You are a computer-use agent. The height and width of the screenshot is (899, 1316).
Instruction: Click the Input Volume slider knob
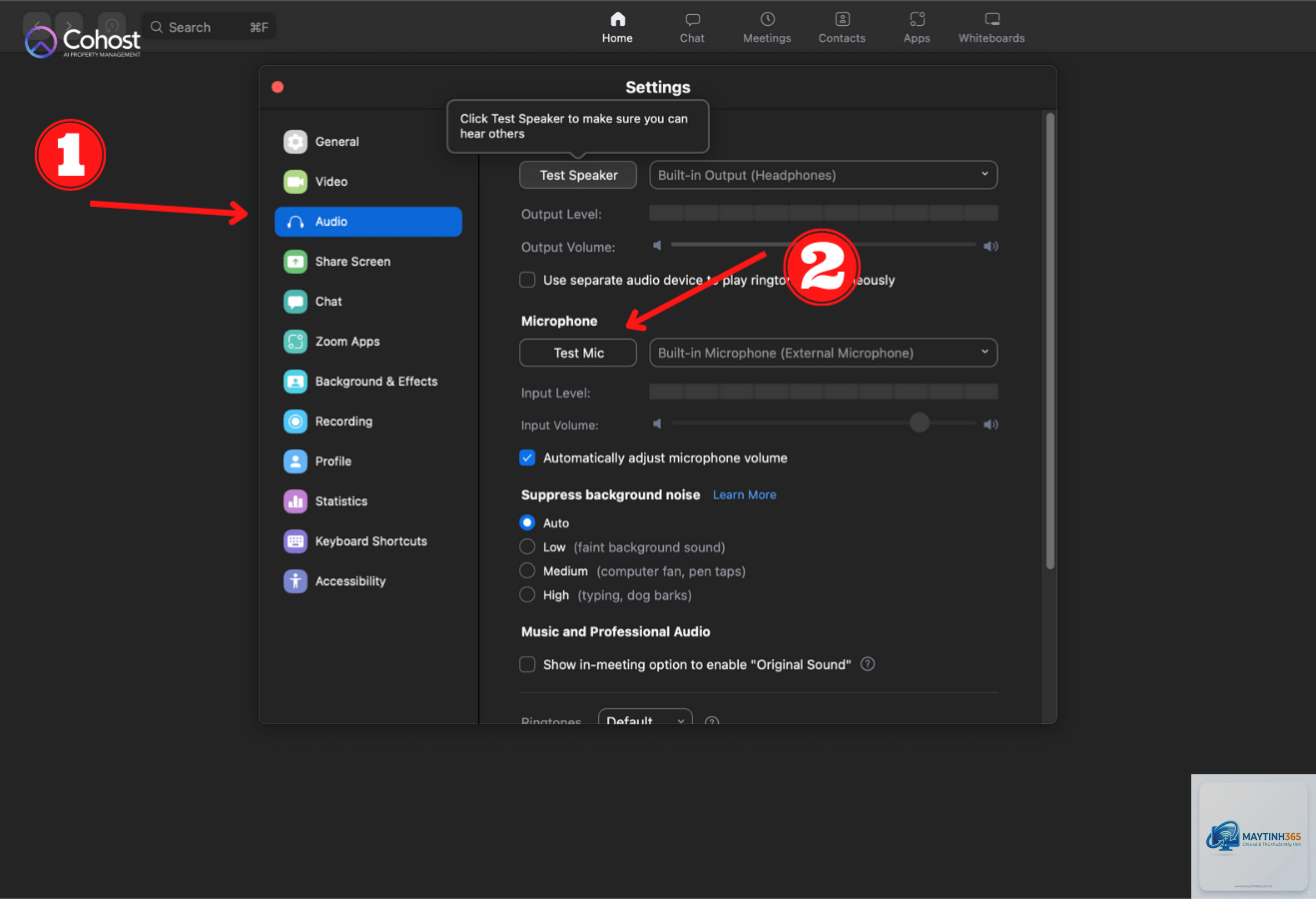coord(920,424)
